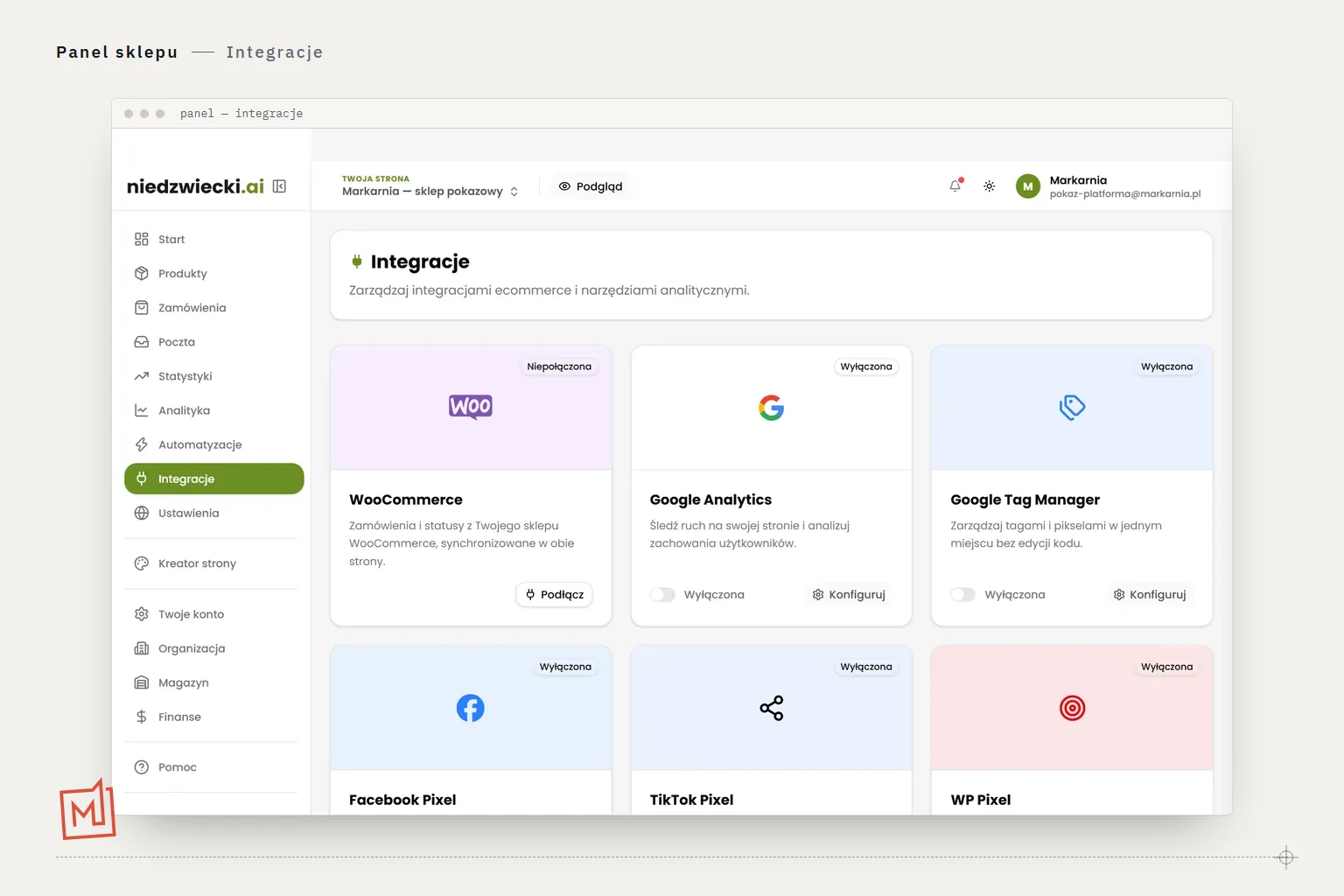1344x896 pixels.
Task: Click the Wyłączona badge on Facebook Pixel
Action: 565,667
